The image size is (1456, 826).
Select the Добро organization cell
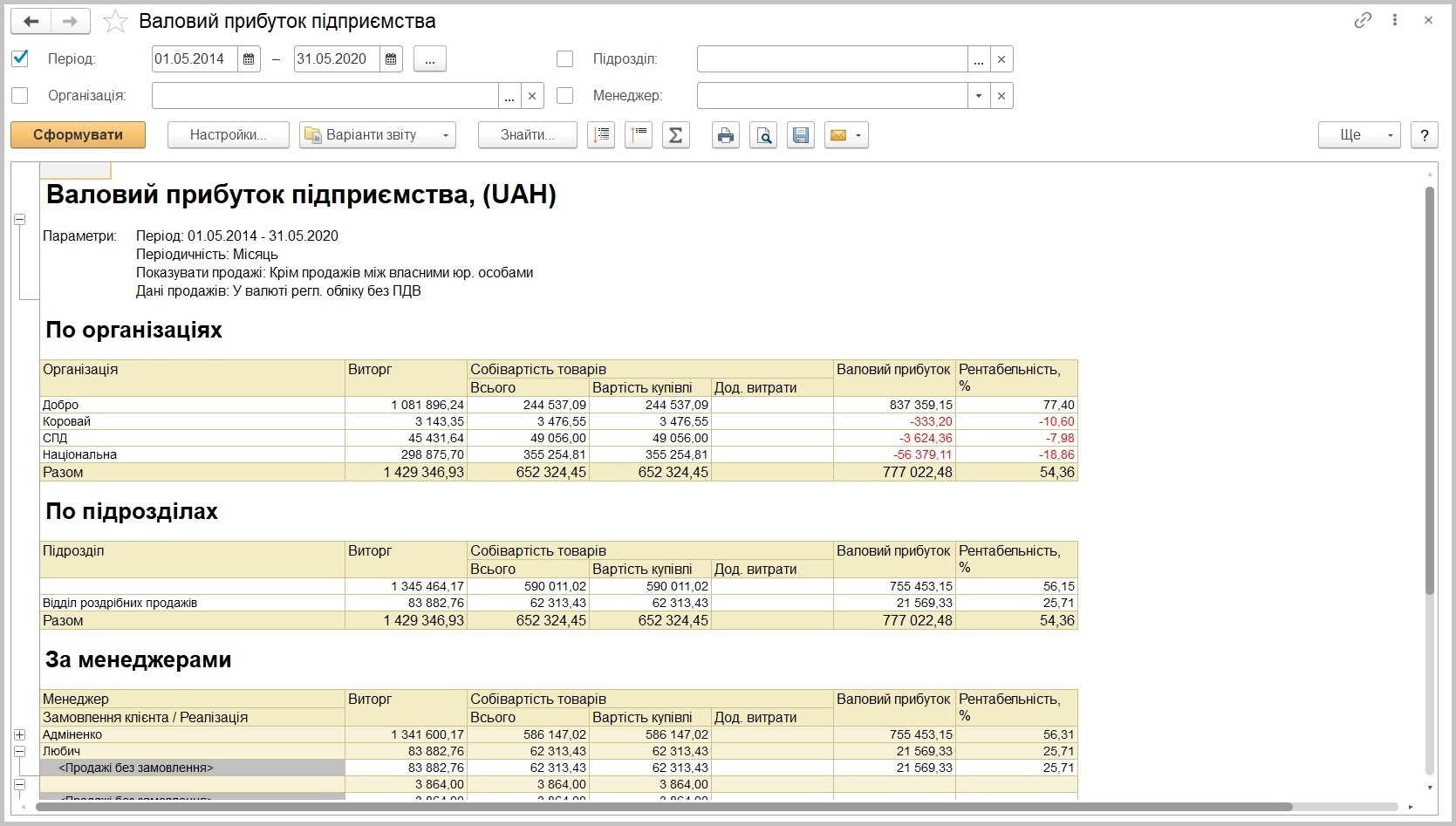pos(192,406)
